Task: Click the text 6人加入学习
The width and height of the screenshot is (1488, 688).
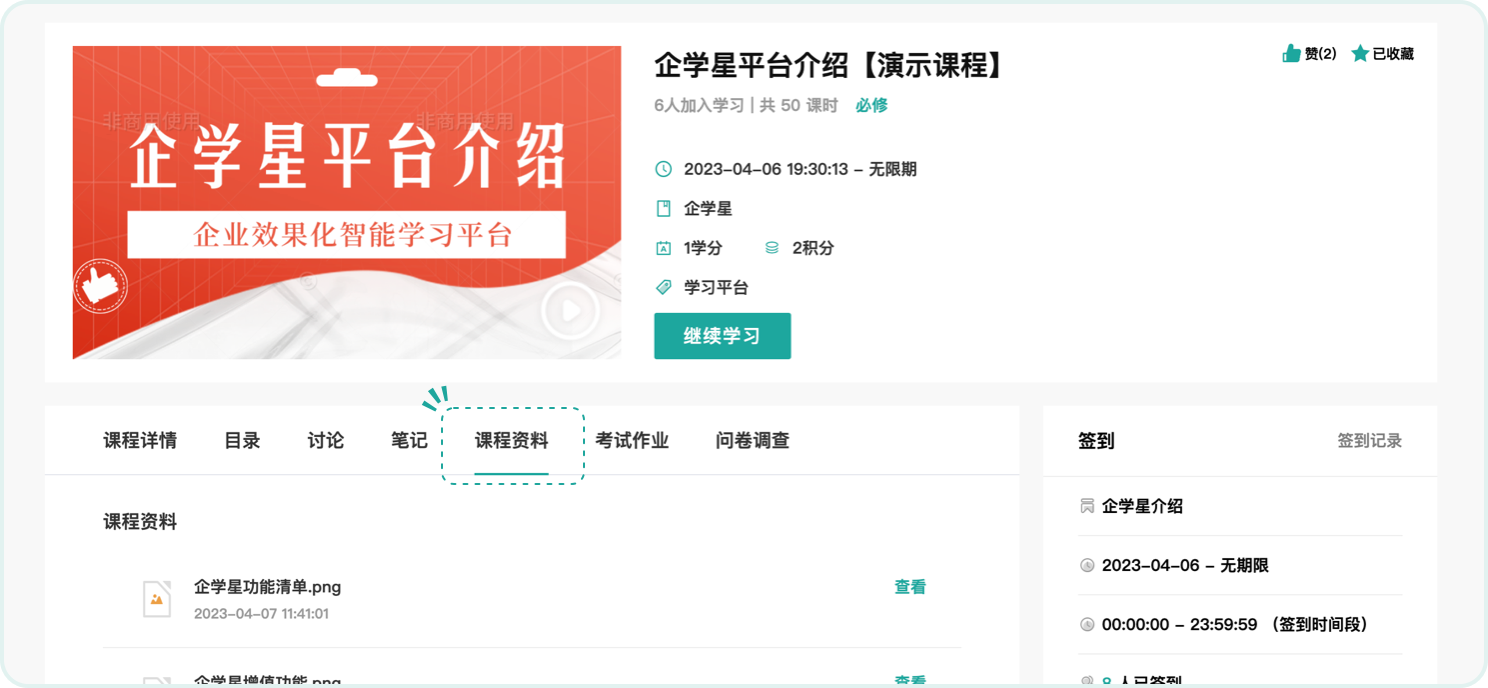Action: coord(699,106)
